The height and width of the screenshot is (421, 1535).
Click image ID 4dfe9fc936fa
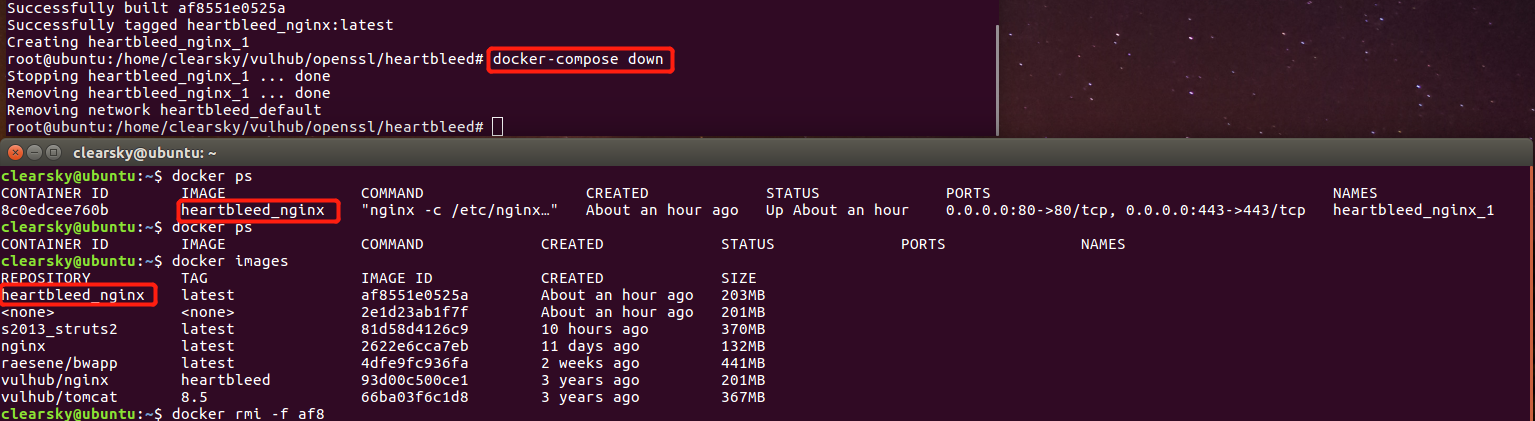(415, 363)
